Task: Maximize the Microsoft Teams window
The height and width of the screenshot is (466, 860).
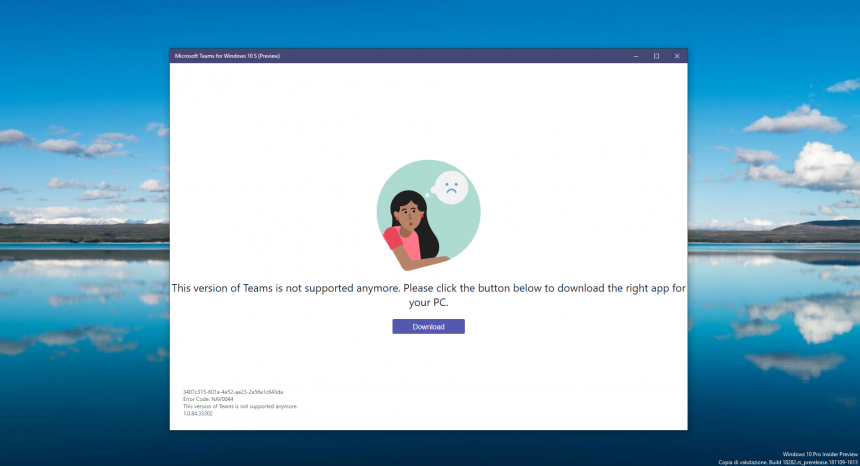Action: coord(656,56)
